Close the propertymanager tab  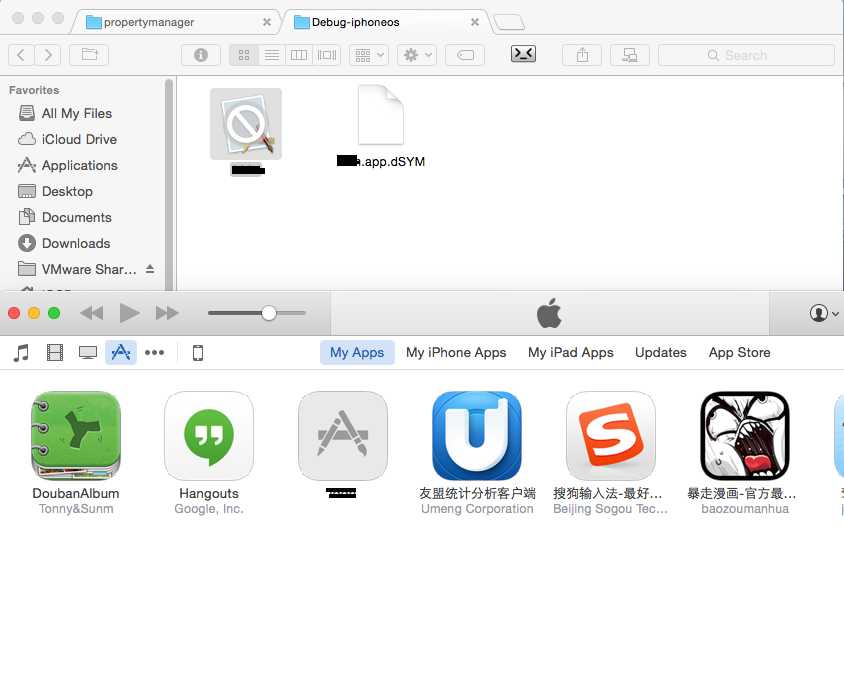pyautogui.click(x=266, y=22)
